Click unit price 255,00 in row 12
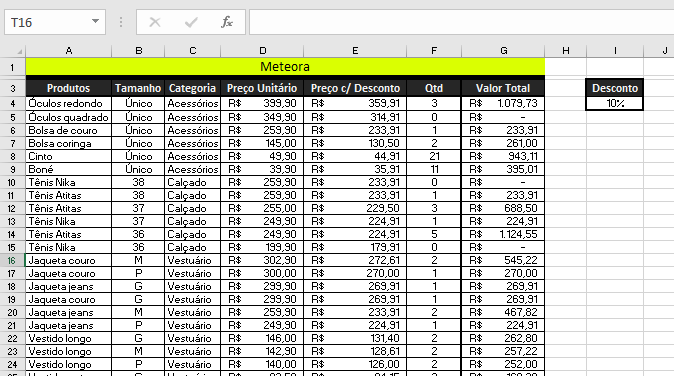This screenshot has width=674, height=376. 262,208
